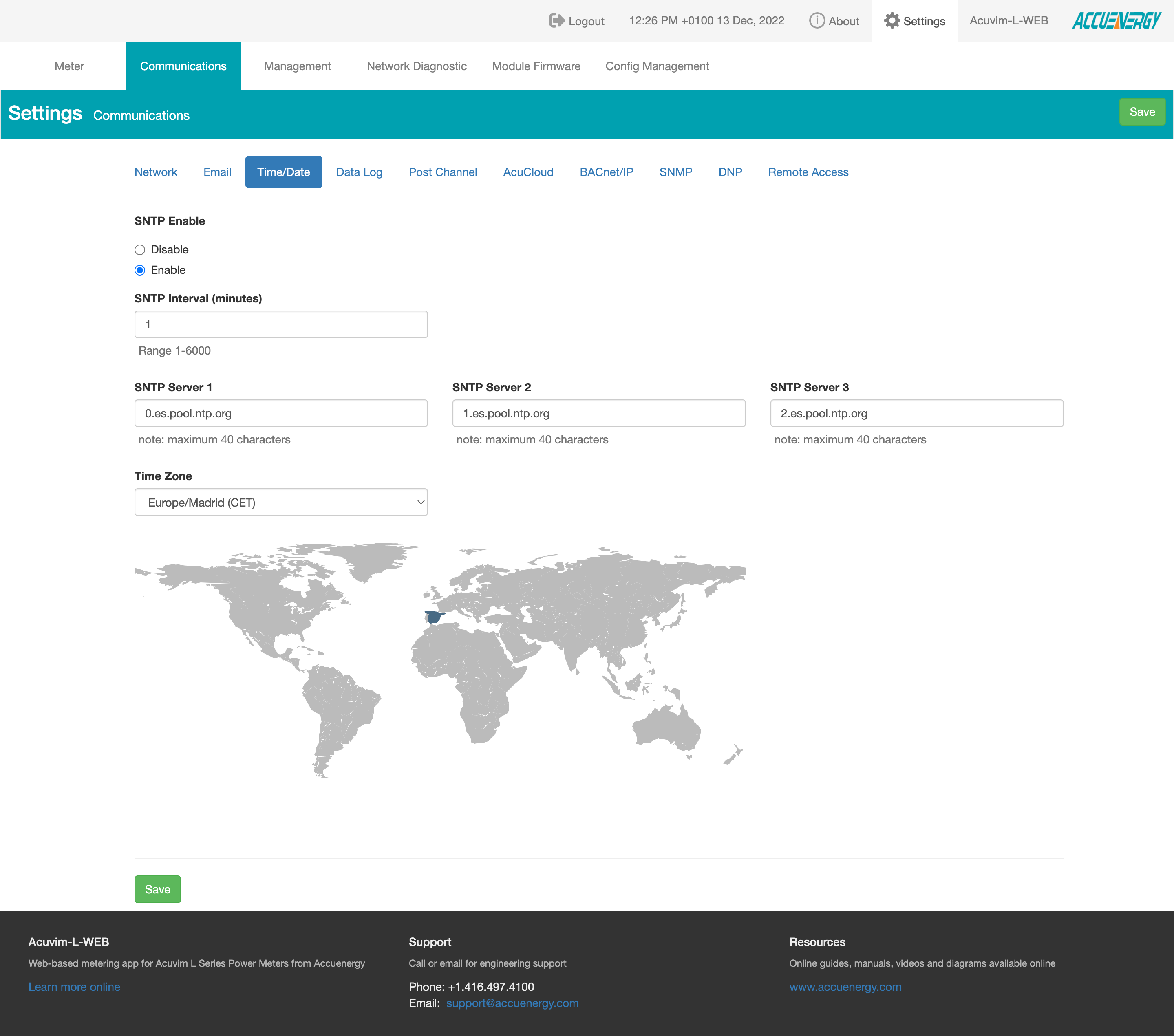Select the Disable SNTP radio button
Viewport: 1174px width, 1036px height.
139,250
